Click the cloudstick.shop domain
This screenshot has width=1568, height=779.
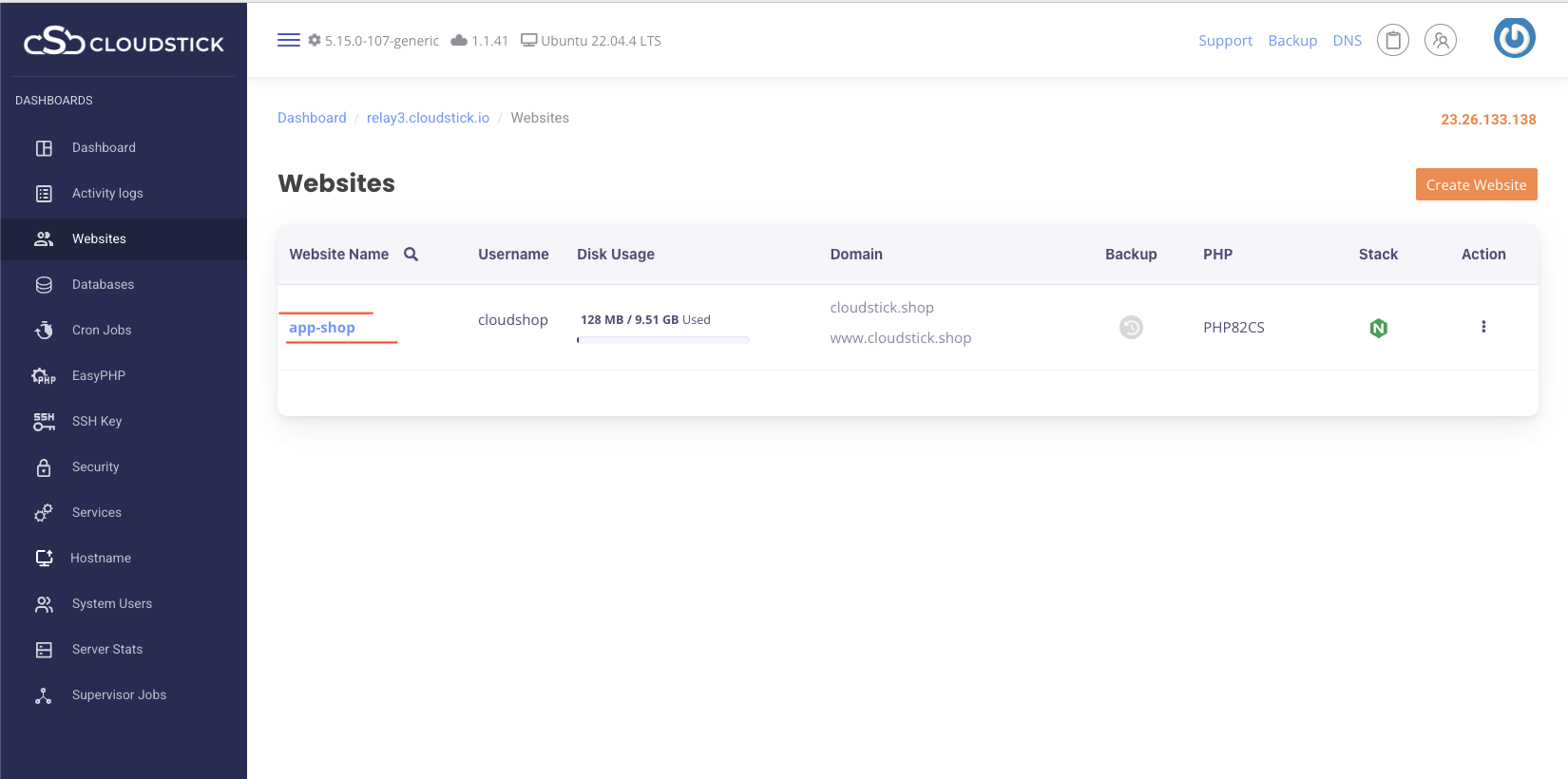882,308
